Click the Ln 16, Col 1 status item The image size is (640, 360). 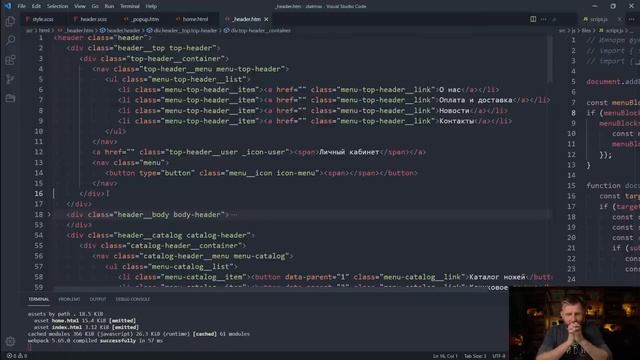[445, 356]
